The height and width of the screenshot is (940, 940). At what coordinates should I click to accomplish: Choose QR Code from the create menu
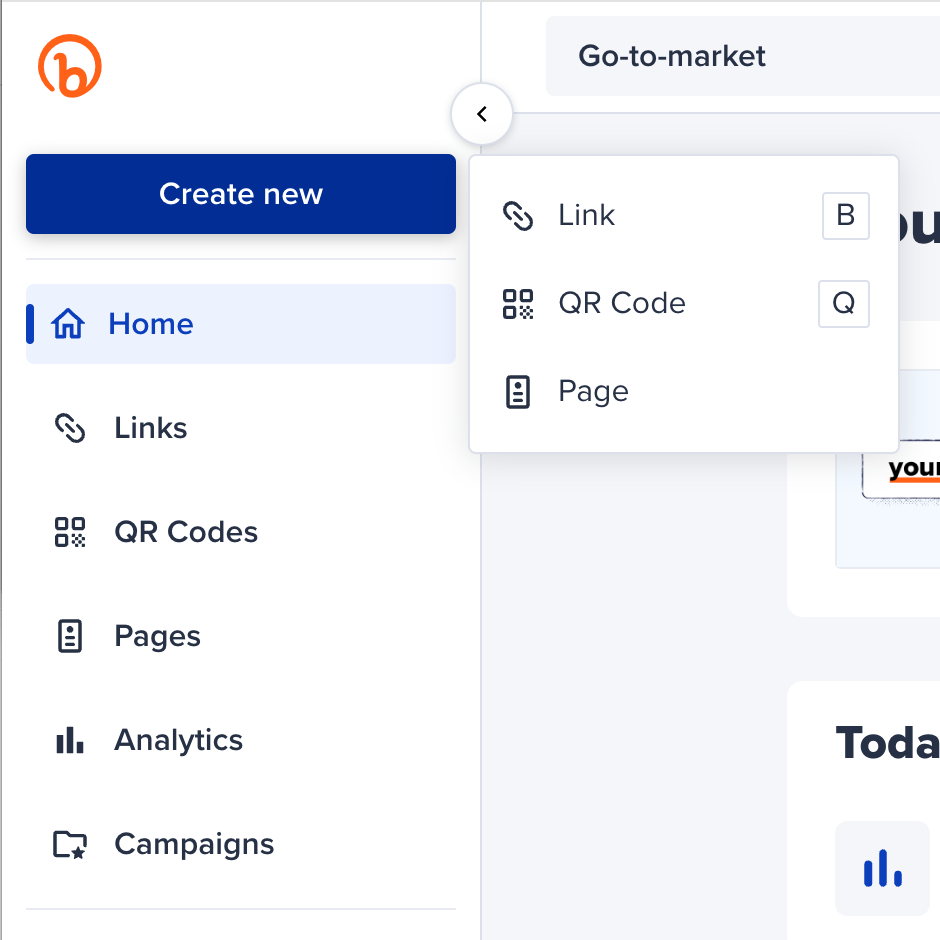coord(622,303)
